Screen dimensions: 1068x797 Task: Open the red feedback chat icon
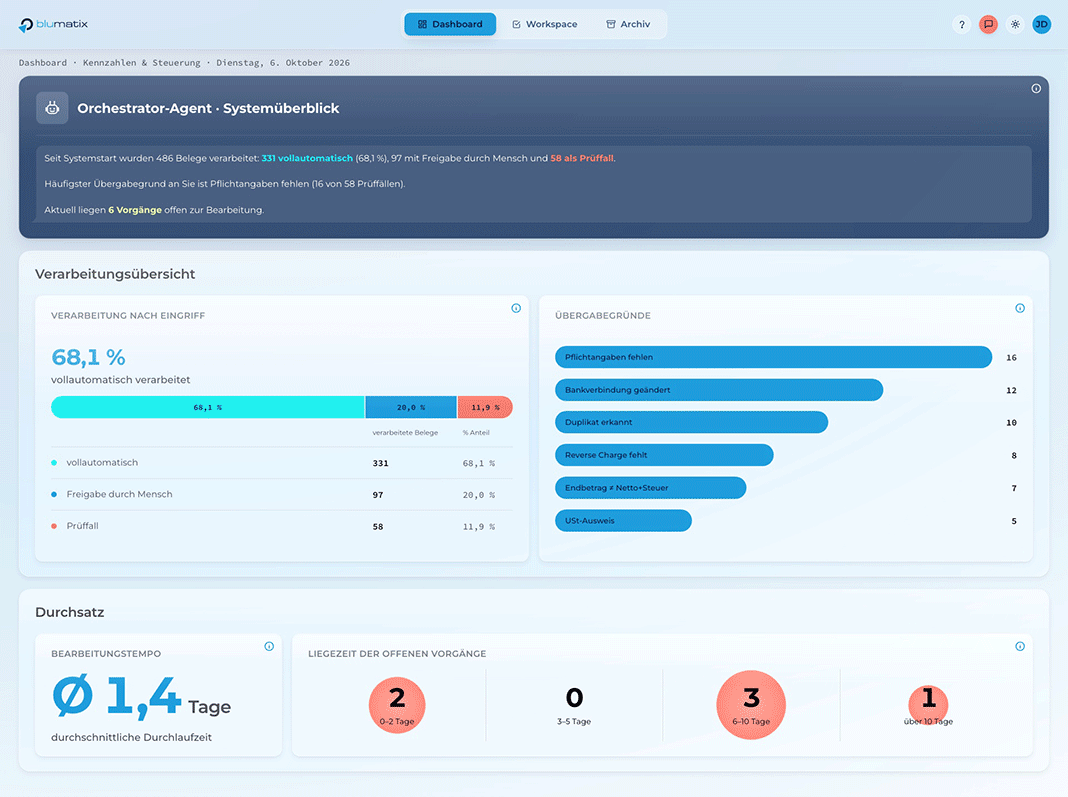pos(988,25)
